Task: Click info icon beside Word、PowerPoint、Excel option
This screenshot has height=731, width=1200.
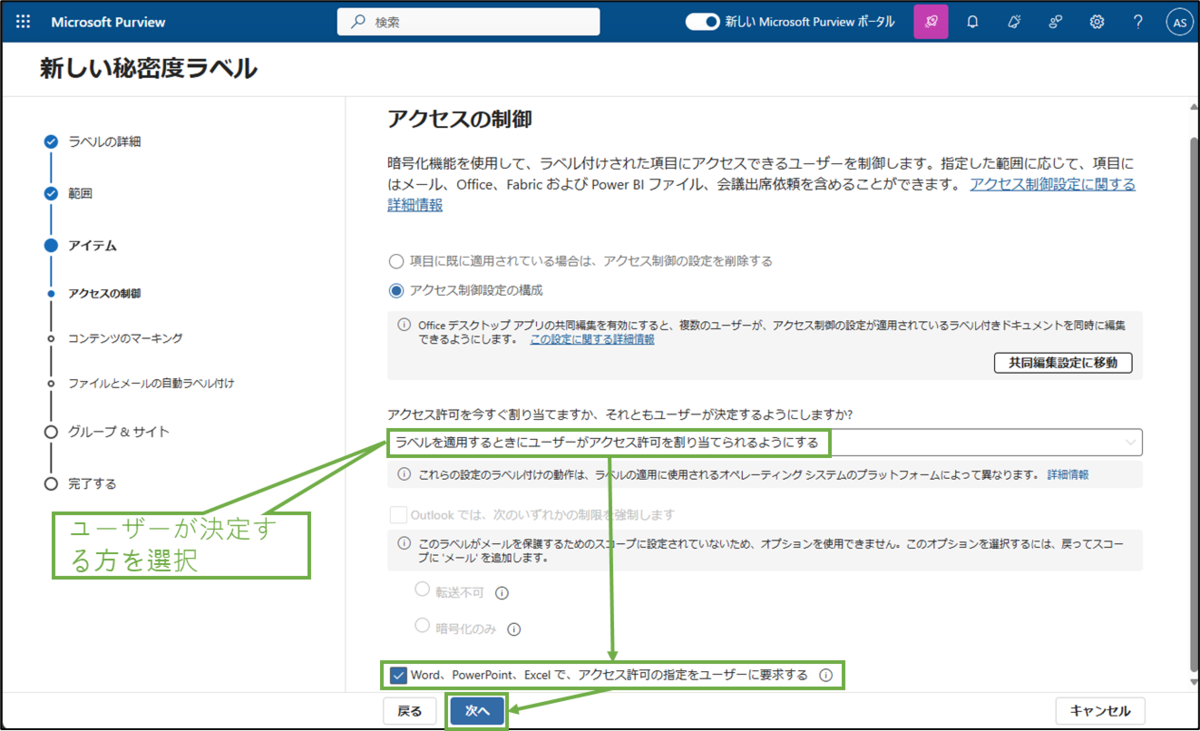Action: (x=826, y=675)
